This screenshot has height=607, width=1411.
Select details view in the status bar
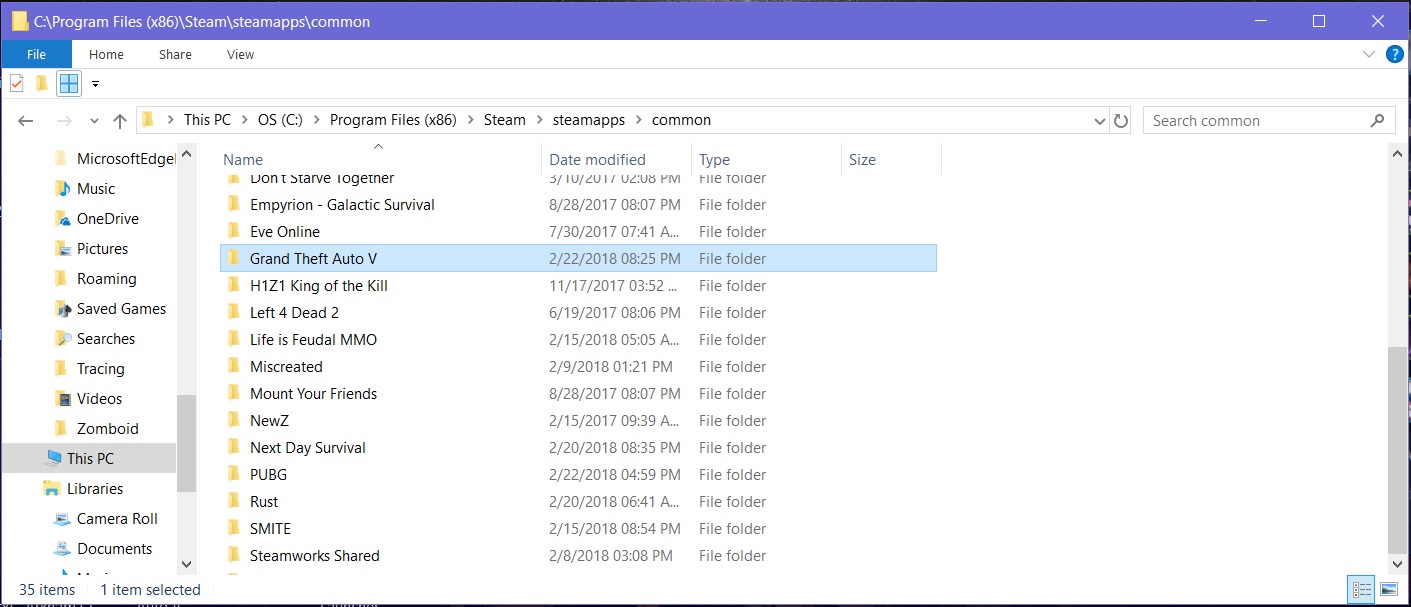1361,589
